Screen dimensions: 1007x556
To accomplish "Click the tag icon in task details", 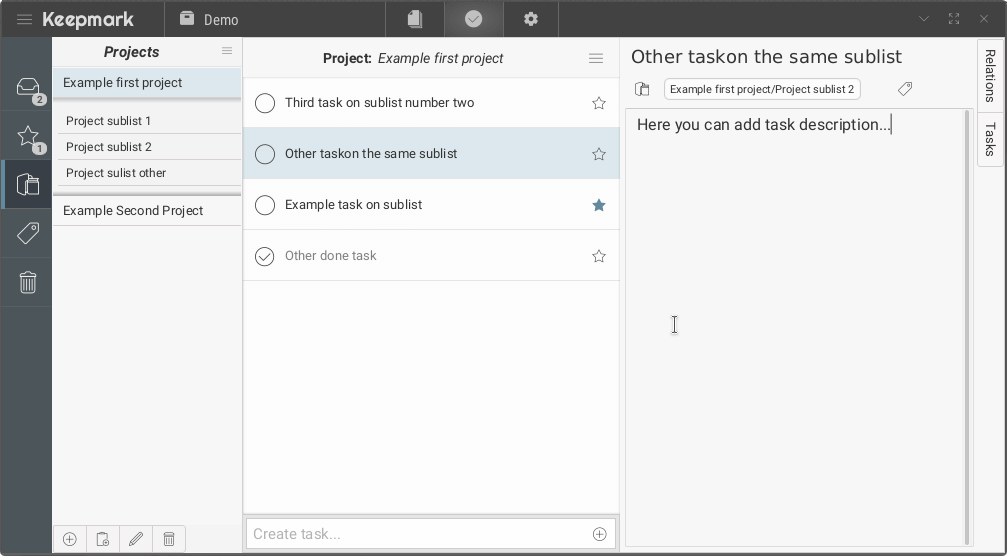I will click(x=905, y=89).
